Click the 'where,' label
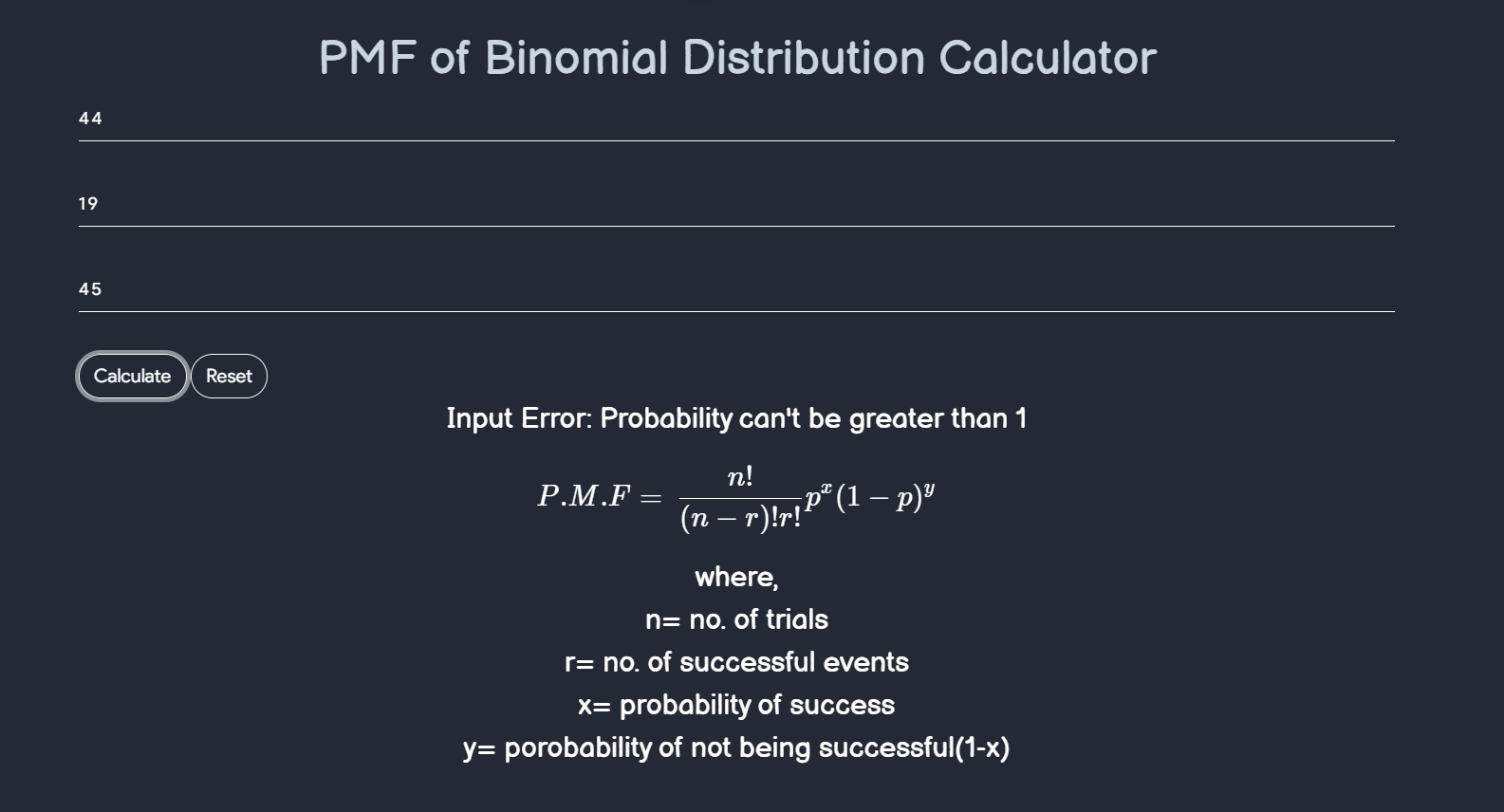Screen dimensions: 1504x812 click(735, 576)
